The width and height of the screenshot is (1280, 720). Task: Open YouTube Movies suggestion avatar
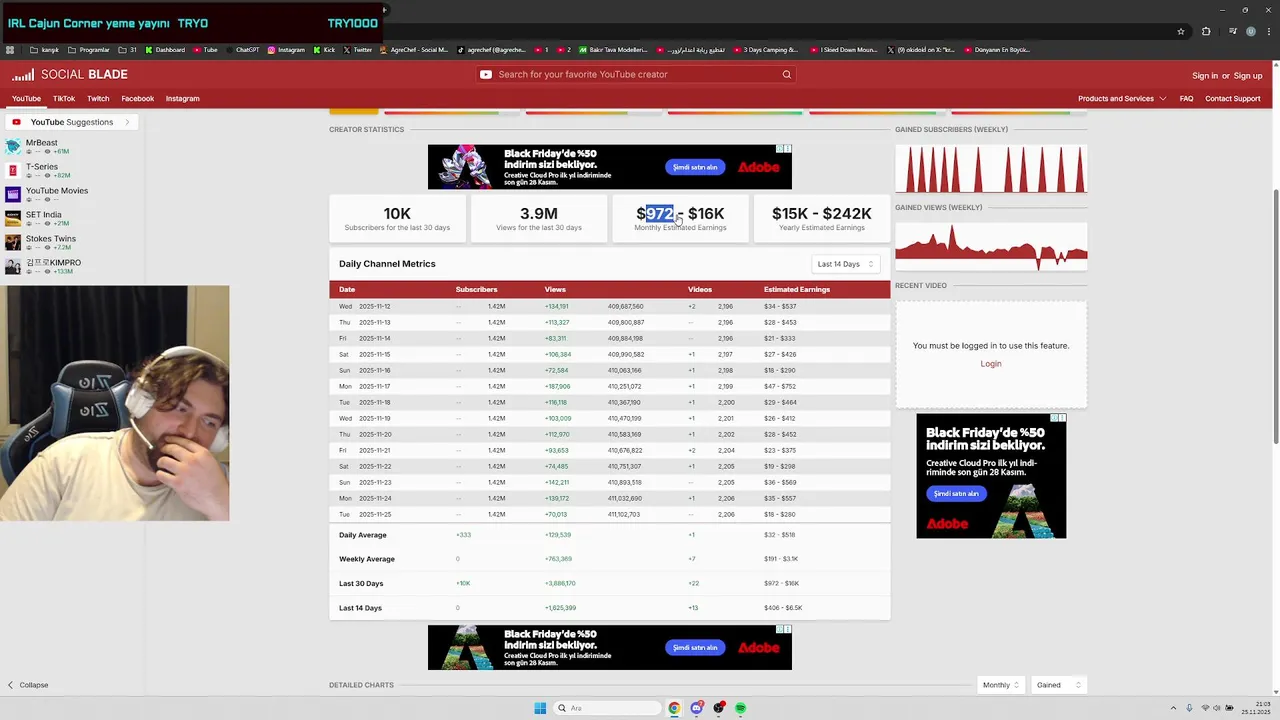click(13, 194)
